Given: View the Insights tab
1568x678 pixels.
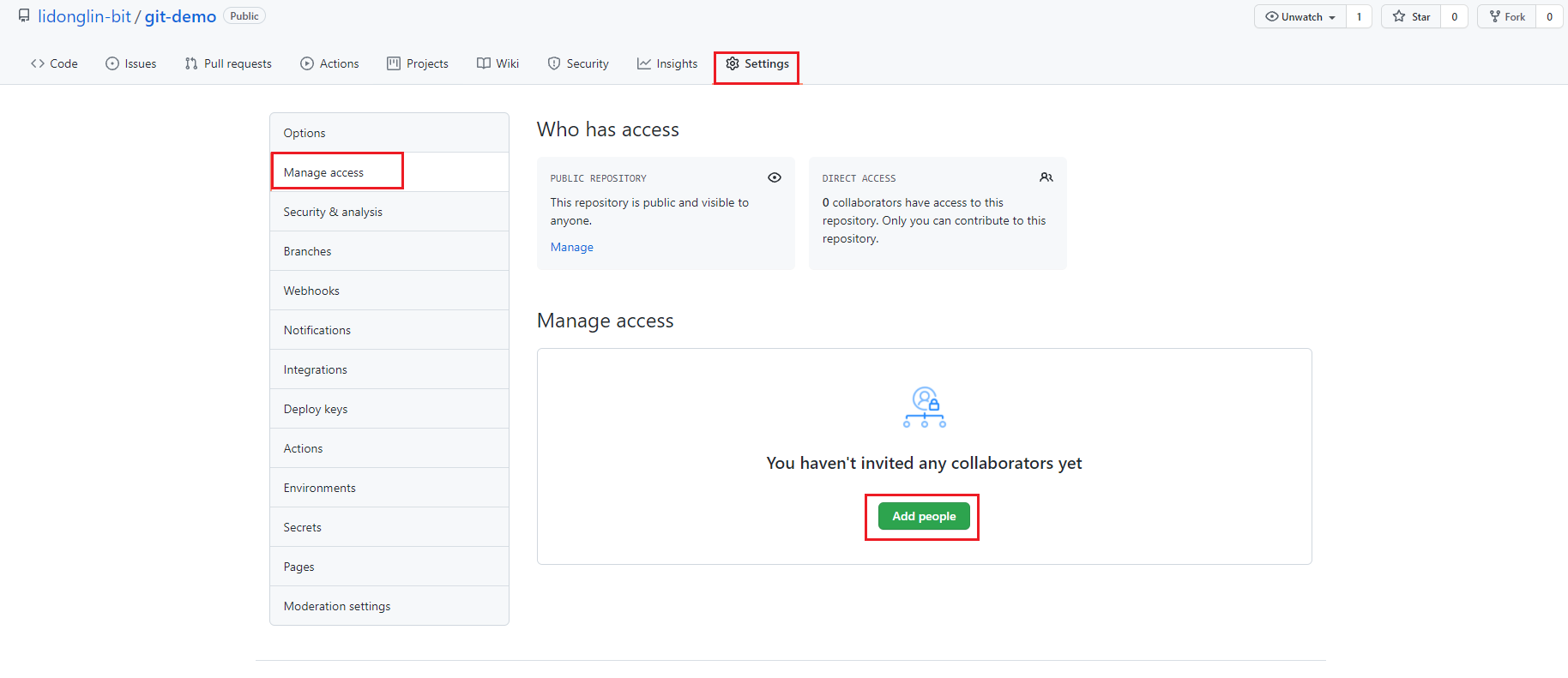Looking at the screenshot, I should (x=667, y=63).
